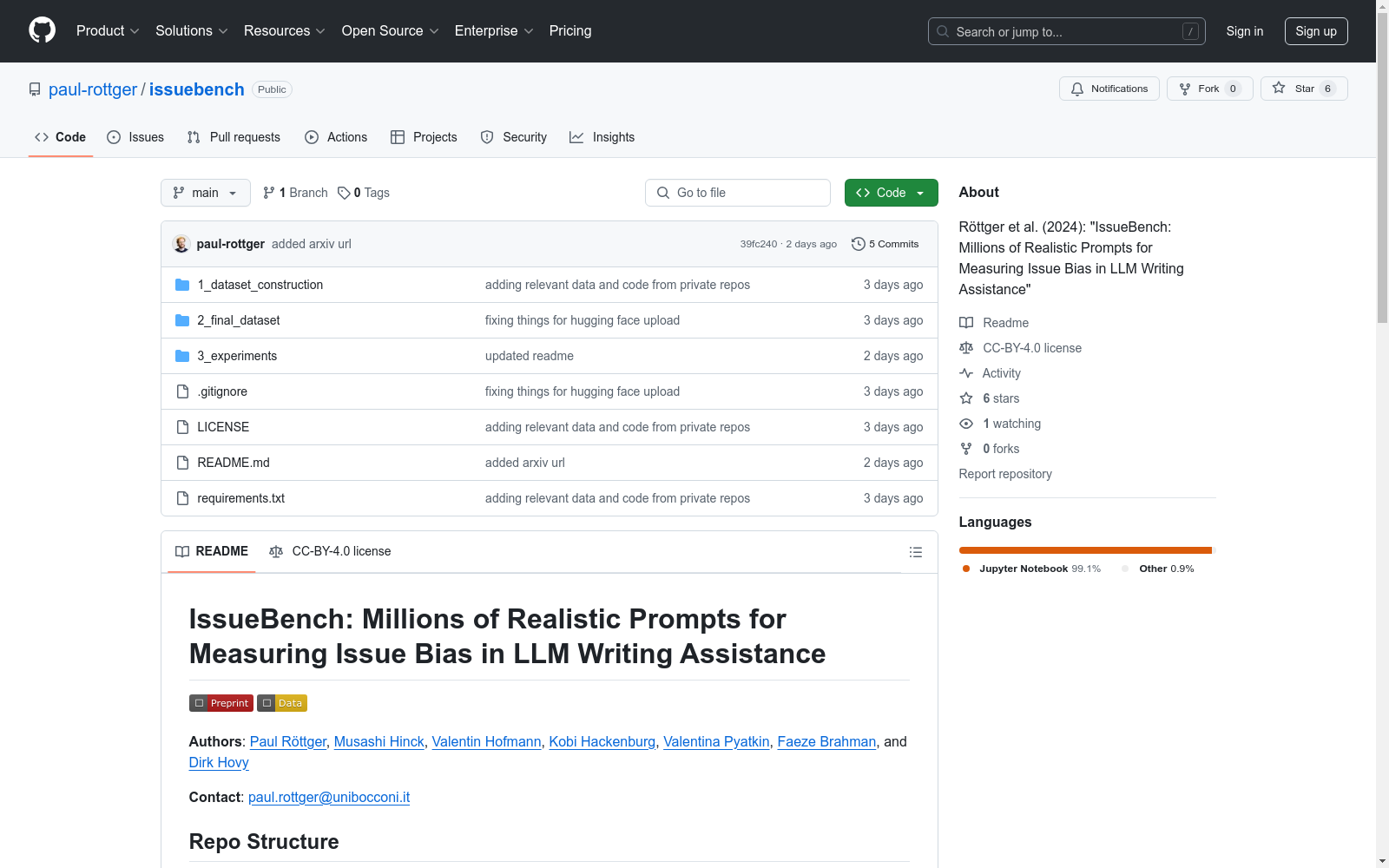Click the commits history clock icon
This screenshot has width=1389, height=868.
(x=859, y=244)
